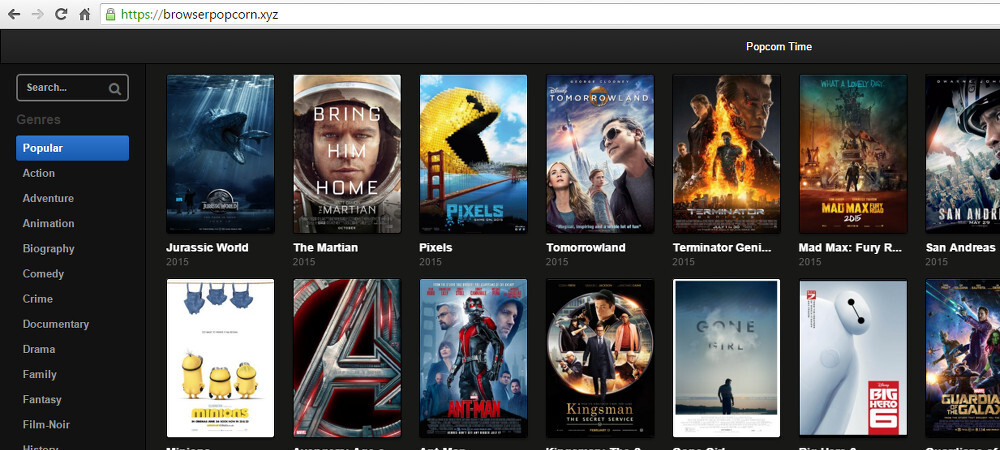Open the Gone Girl poster
Screen dimensions: 1000x450
click(726, 358)
